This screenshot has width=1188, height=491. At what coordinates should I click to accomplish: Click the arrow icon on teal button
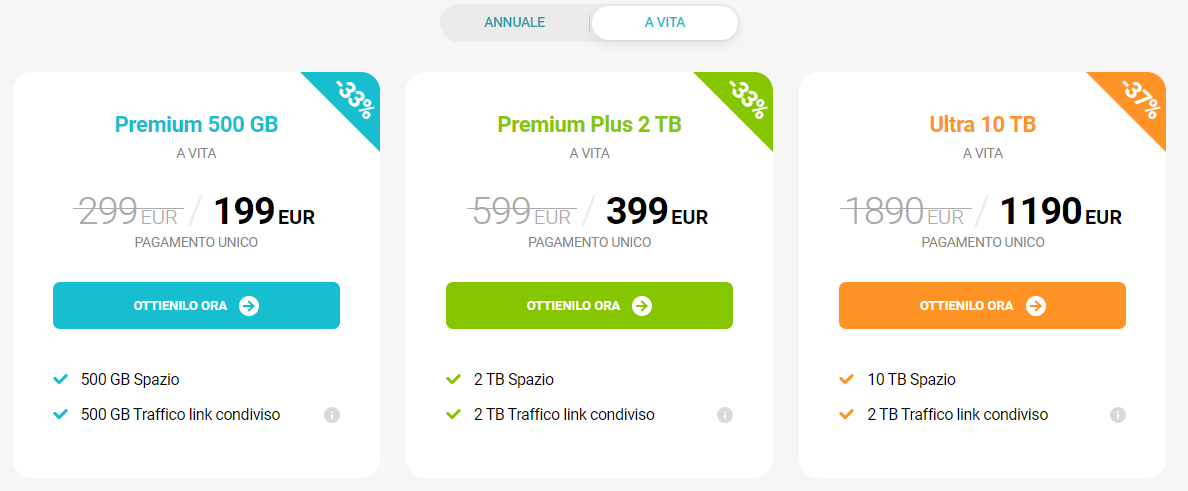(249, 306)
